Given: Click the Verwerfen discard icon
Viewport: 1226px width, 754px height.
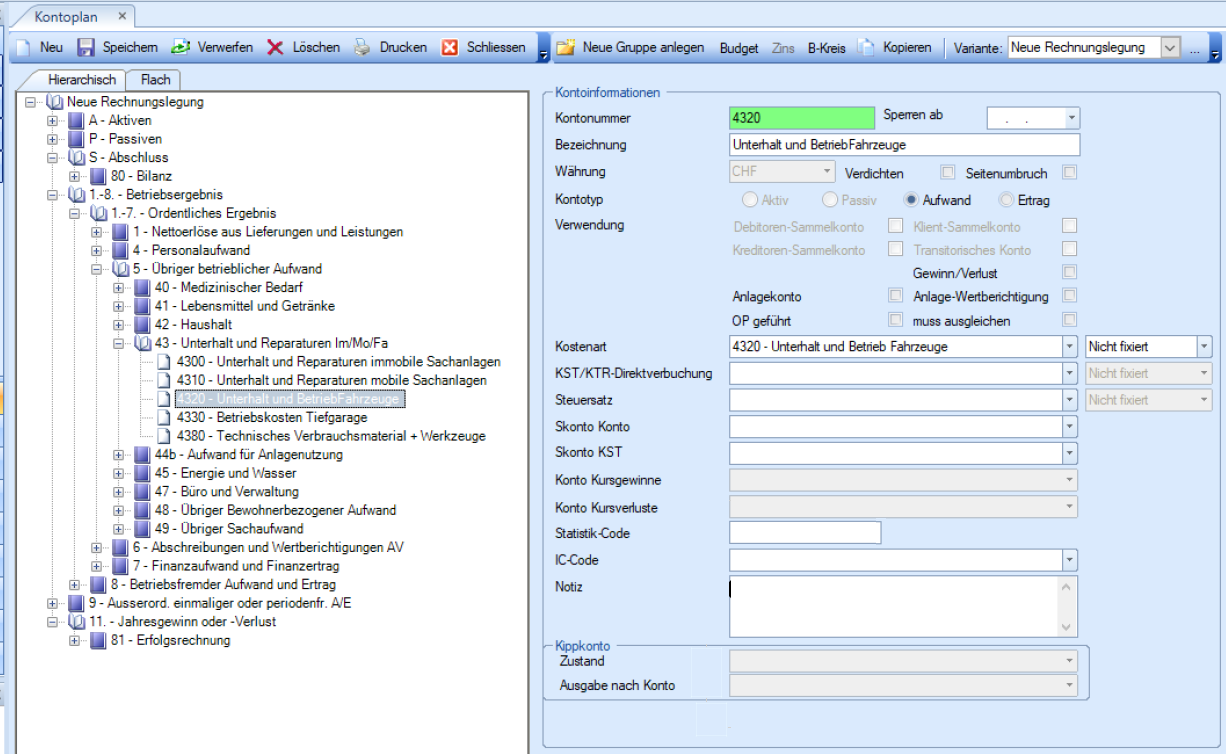Looking at the screenshot, I should (x=180, y=47).
